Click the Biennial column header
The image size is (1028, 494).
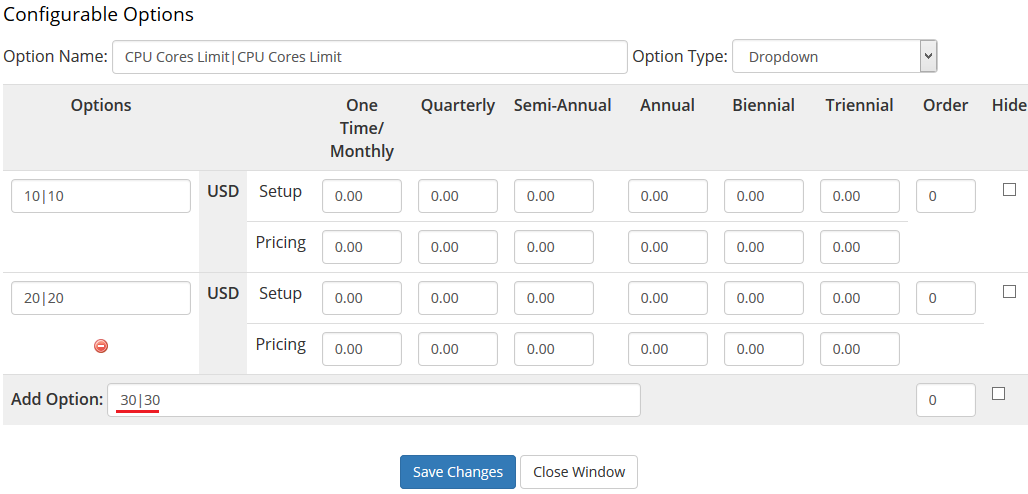(x=764, y=105)
